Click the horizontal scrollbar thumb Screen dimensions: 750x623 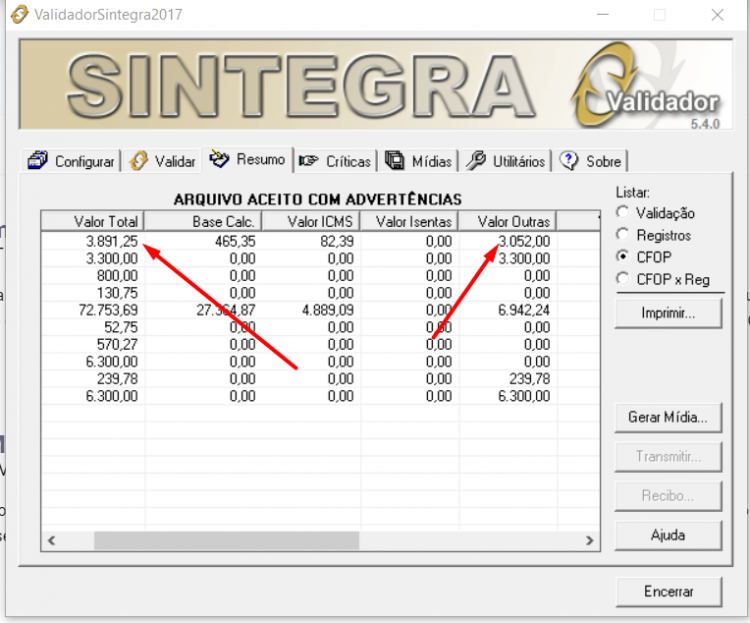(226, 541)
